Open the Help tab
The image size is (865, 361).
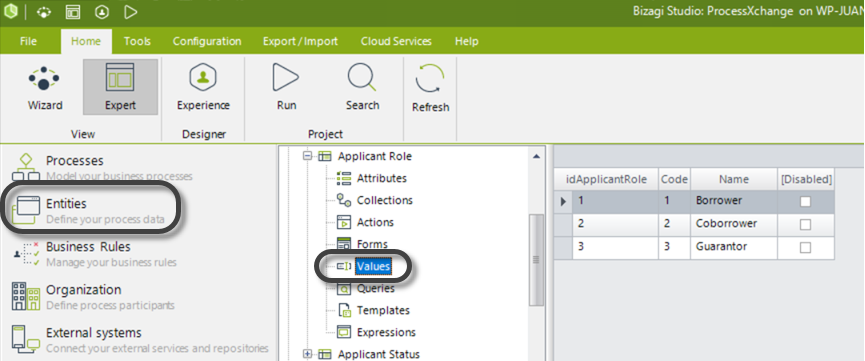467,41
